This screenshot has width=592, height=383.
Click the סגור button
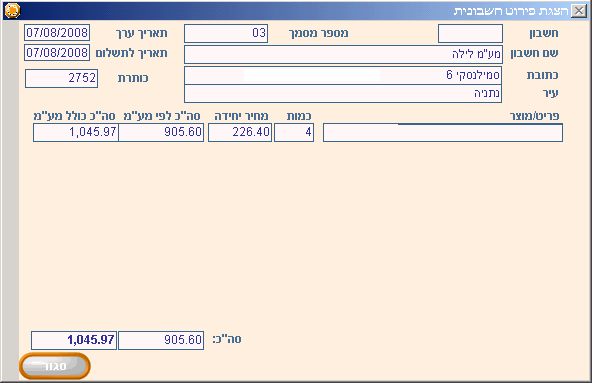55,366
